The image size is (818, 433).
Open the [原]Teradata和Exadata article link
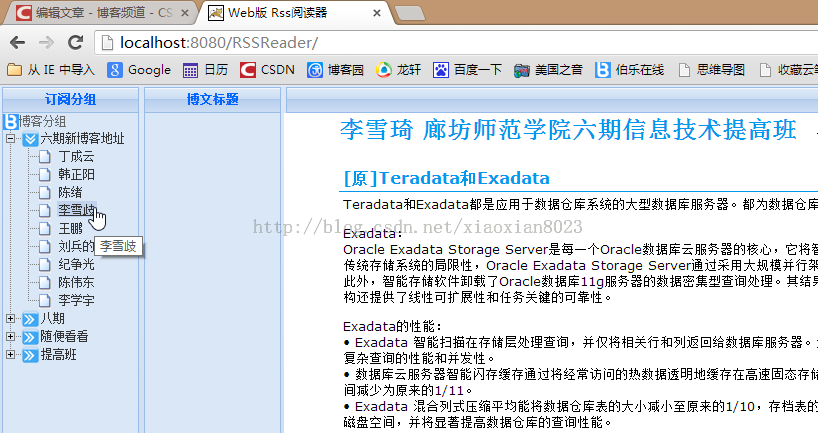(x=447, y=178)
